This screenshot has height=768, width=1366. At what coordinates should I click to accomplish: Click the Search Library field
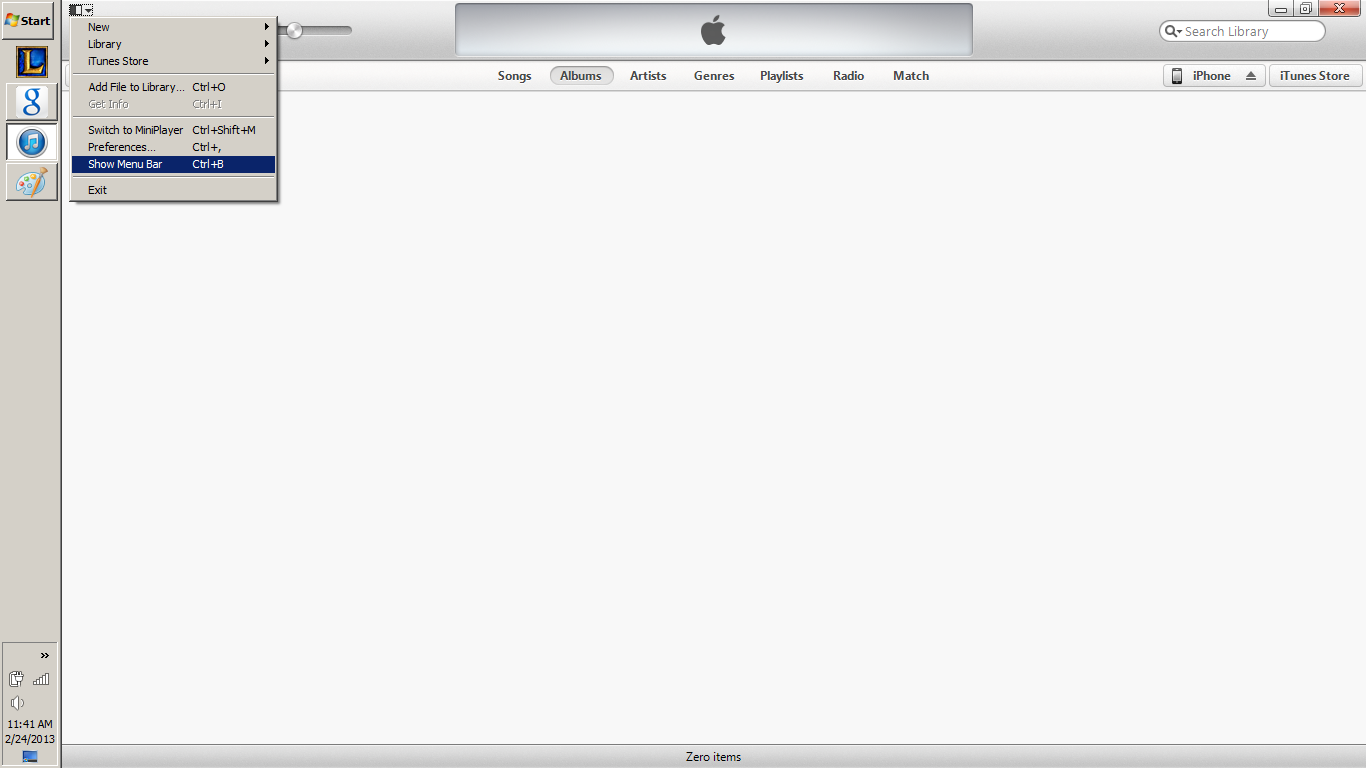(x=1242, y=31)
